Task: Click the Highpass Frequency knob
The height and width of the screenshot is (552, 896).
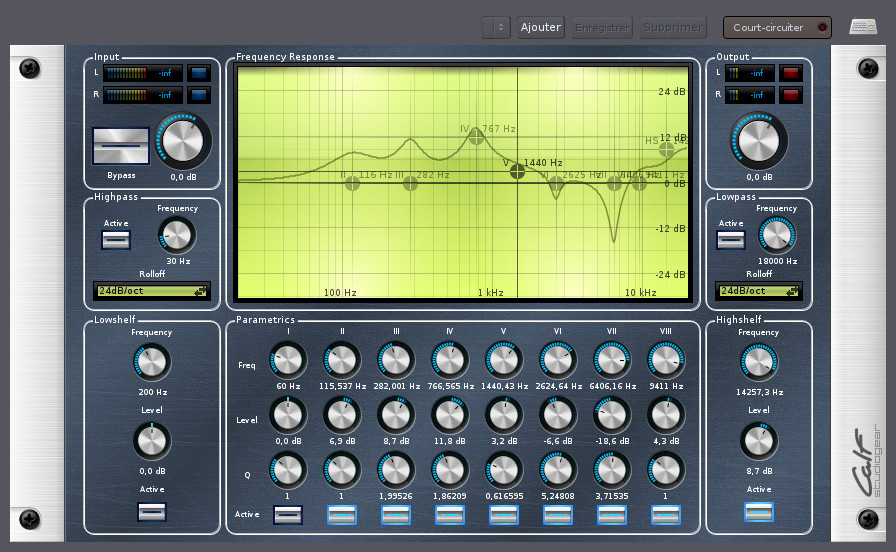Action: pyautogui.click(x=177, y=236)
